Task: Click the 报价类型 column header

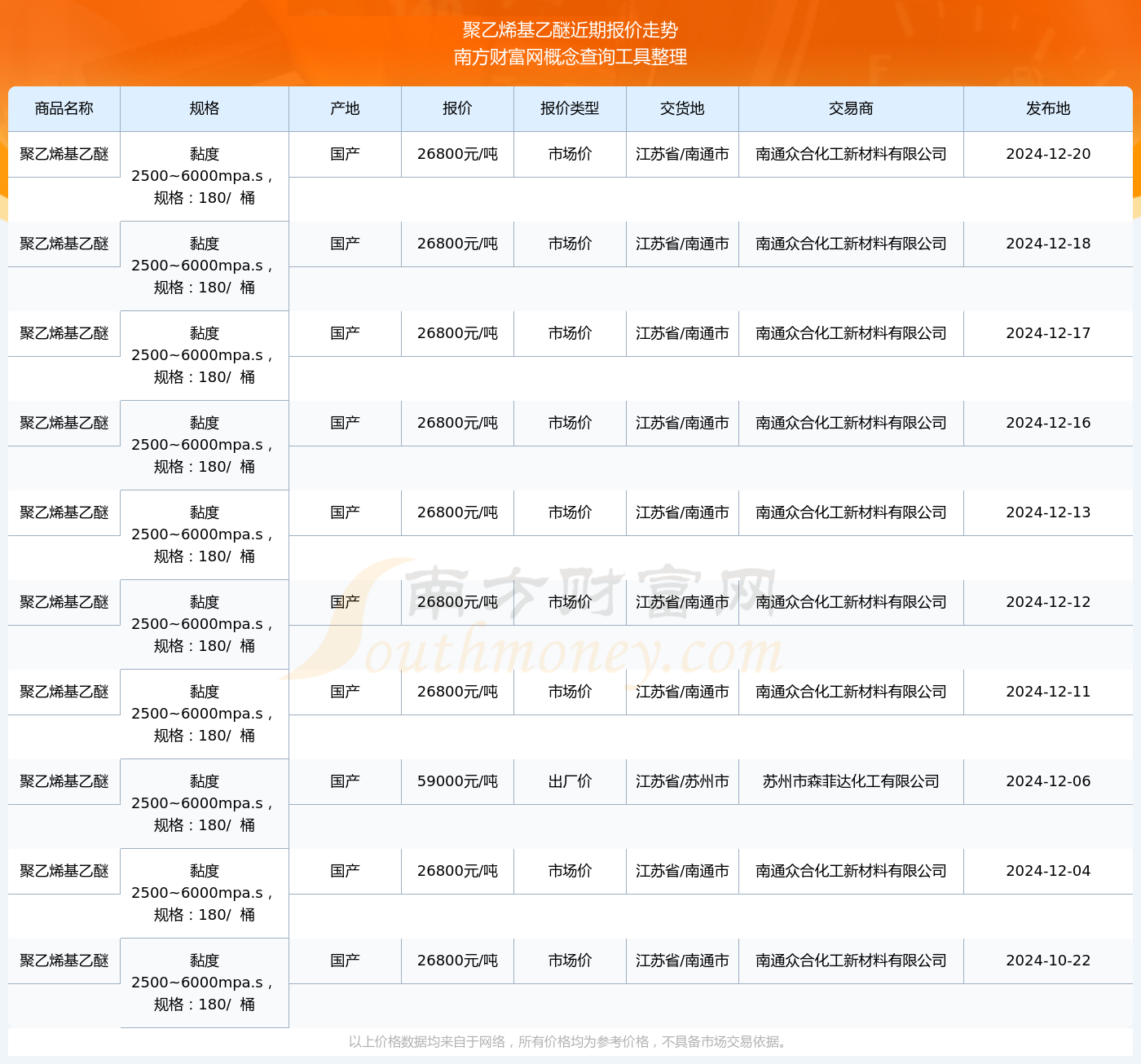Action: click(x=570, y=108)
